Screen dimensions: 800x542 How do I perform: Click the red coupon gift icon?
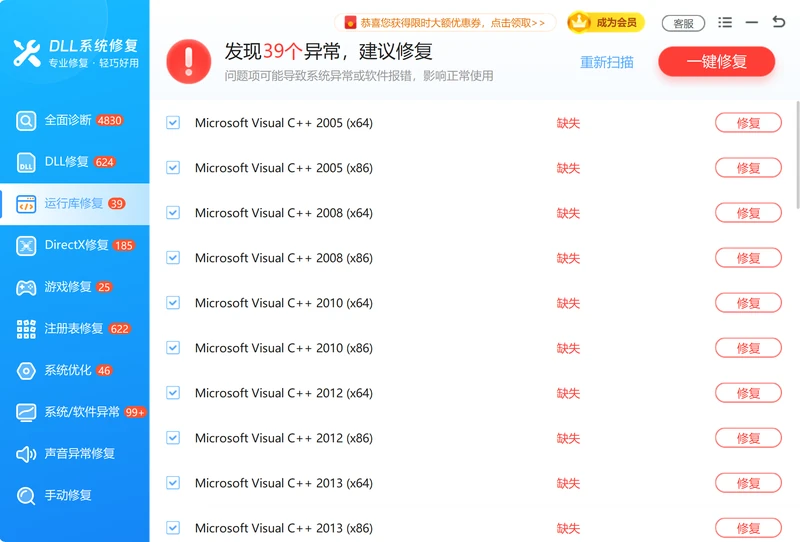pos(350,22)
